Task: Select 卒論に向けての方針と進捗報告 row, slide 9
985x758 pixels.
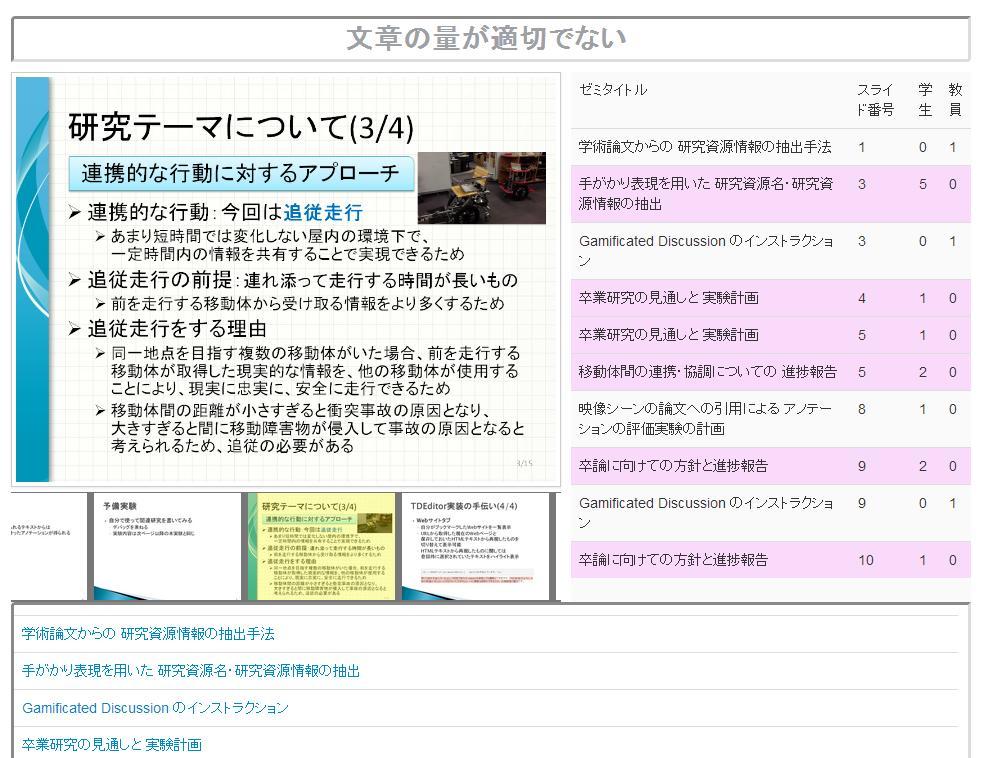Action: click(x=771, y=466)
